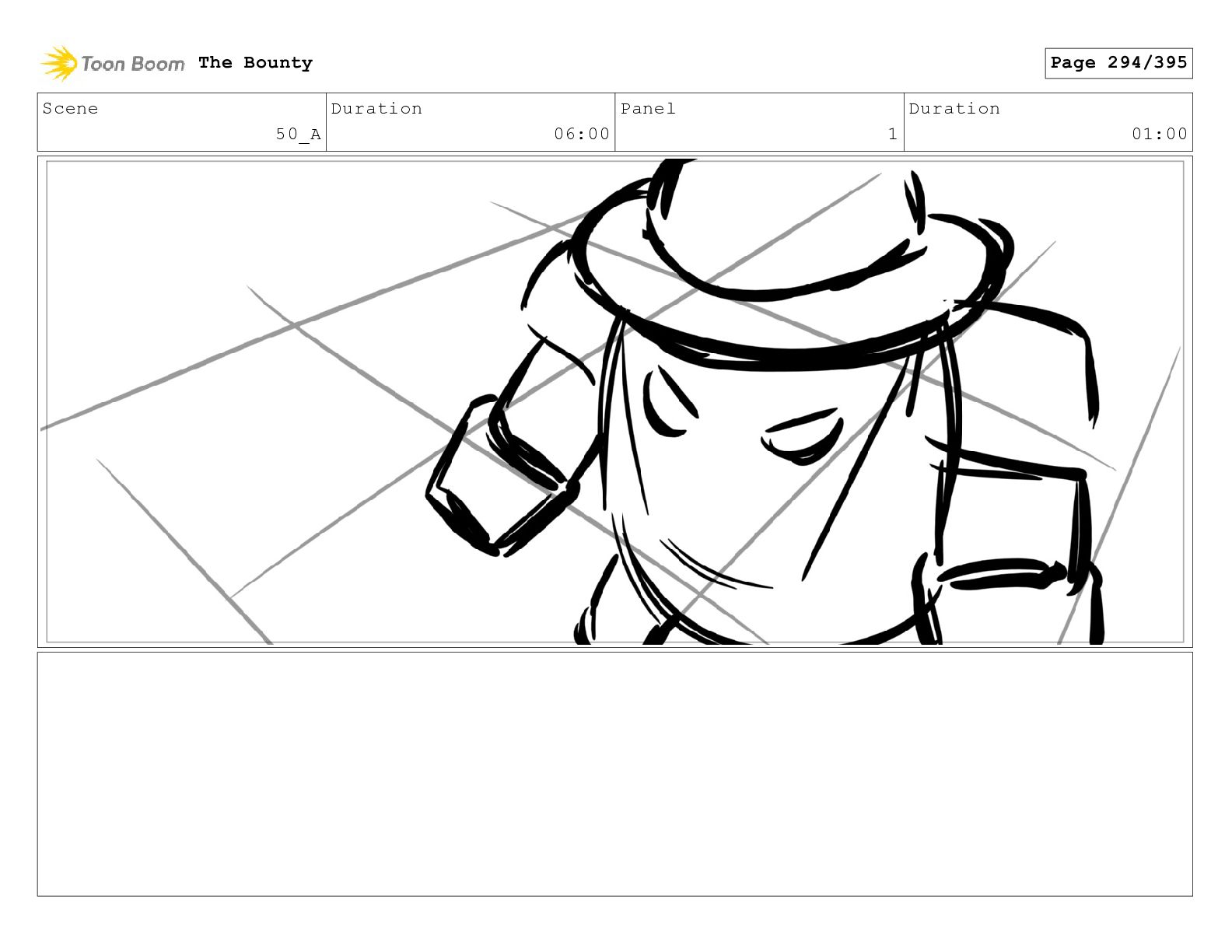Click the "Duration" label beside Scene

pos(376,109)
